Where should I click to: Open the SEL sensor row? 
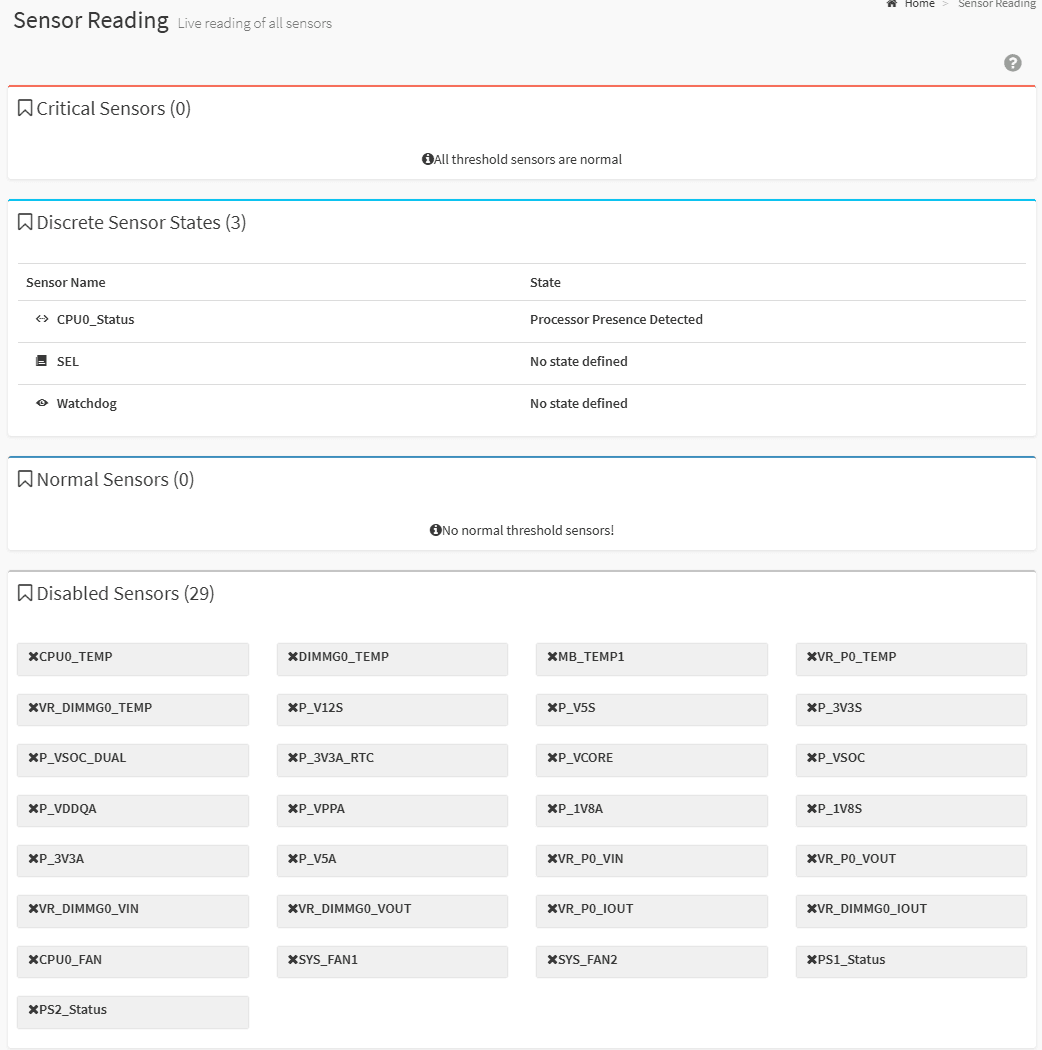(x=522, y=364)
